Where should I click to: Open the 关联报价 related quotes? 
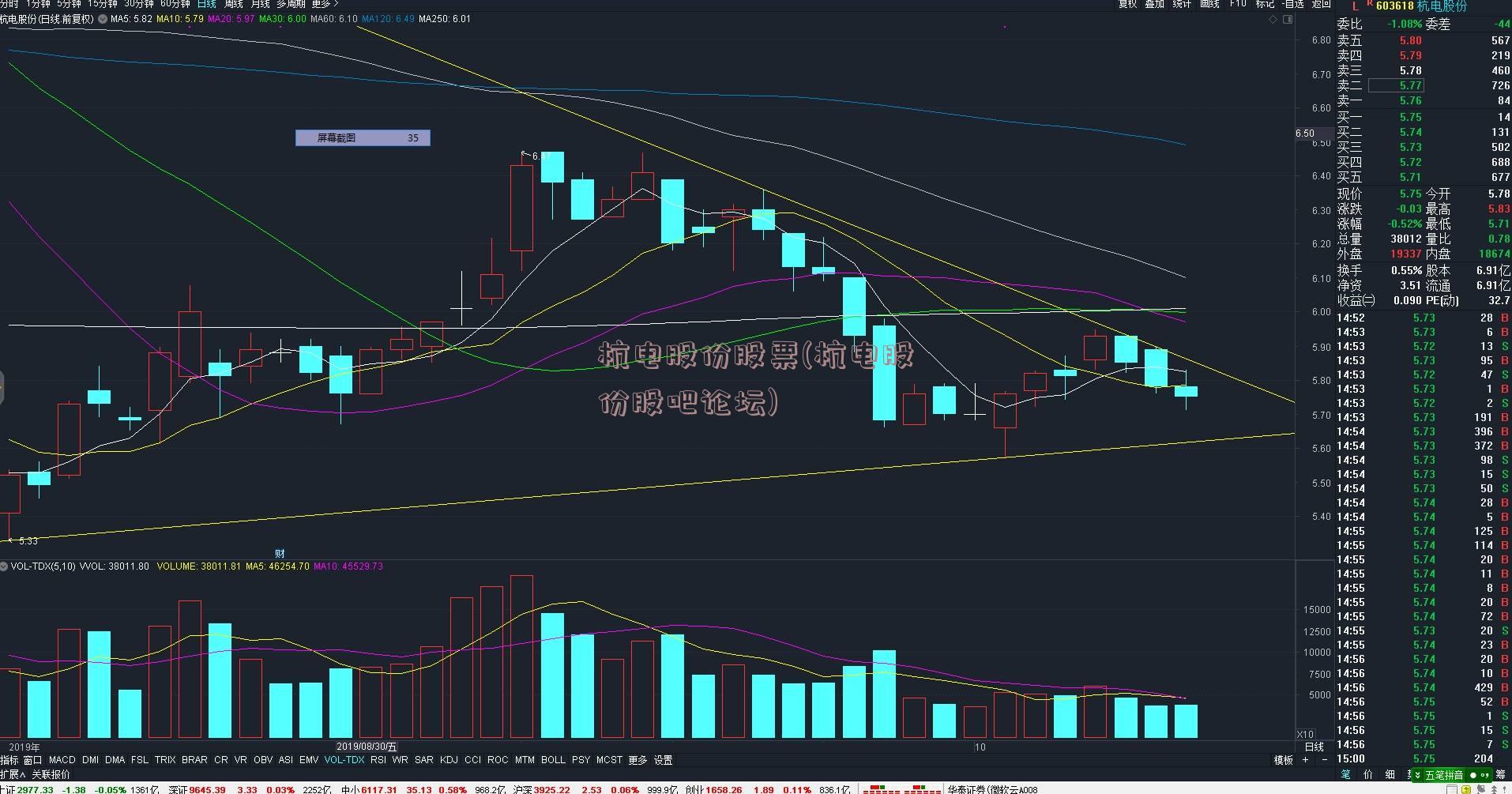pos(51,774)
